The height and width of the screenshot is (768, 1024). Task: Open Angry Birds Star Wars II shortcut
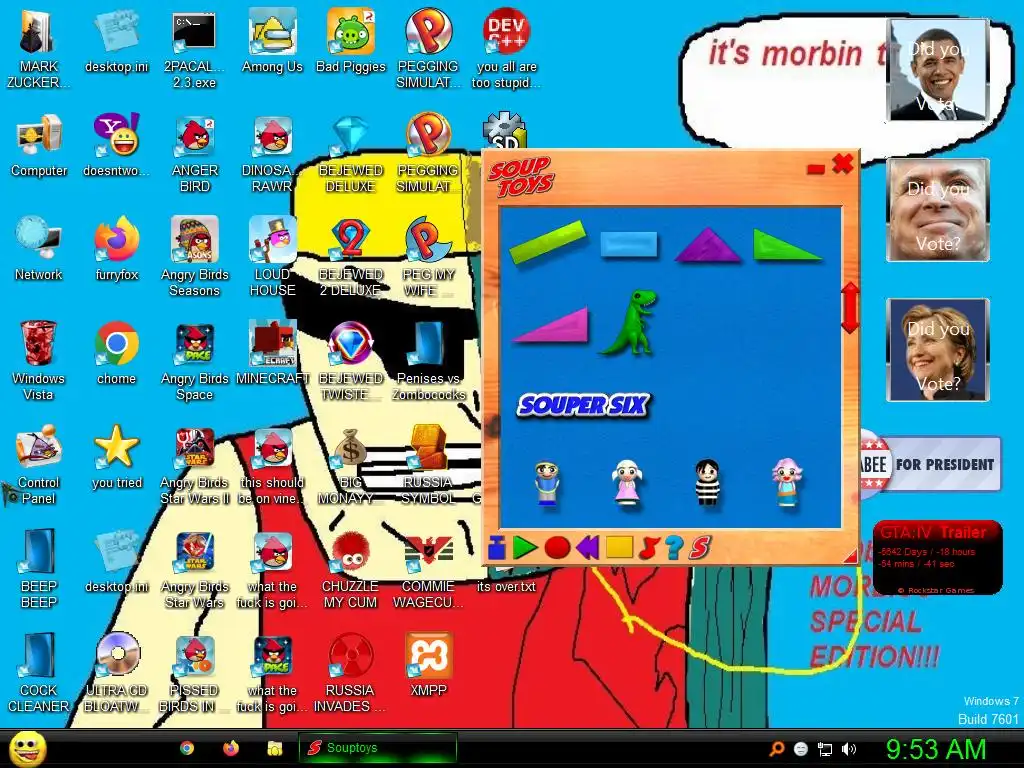pyautogui.click(x=195, y=464)
